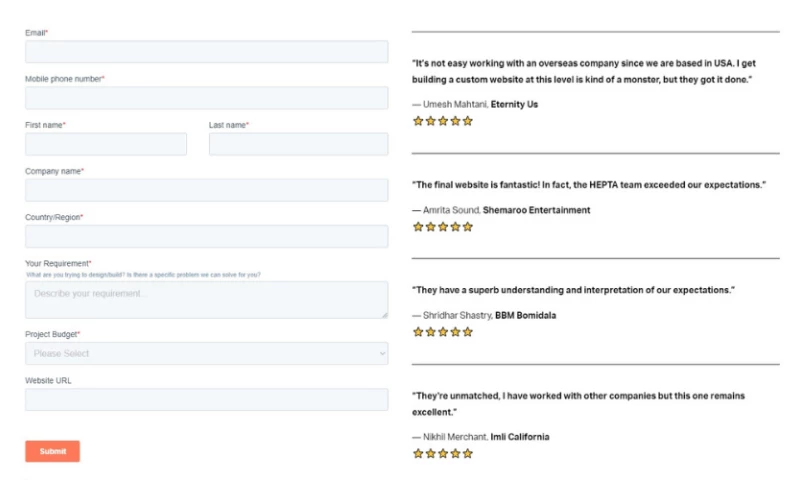This screenshot has height=480, width=800.
Task: Click star rating under Umesh Mahtani review
Action: point(443,121)
